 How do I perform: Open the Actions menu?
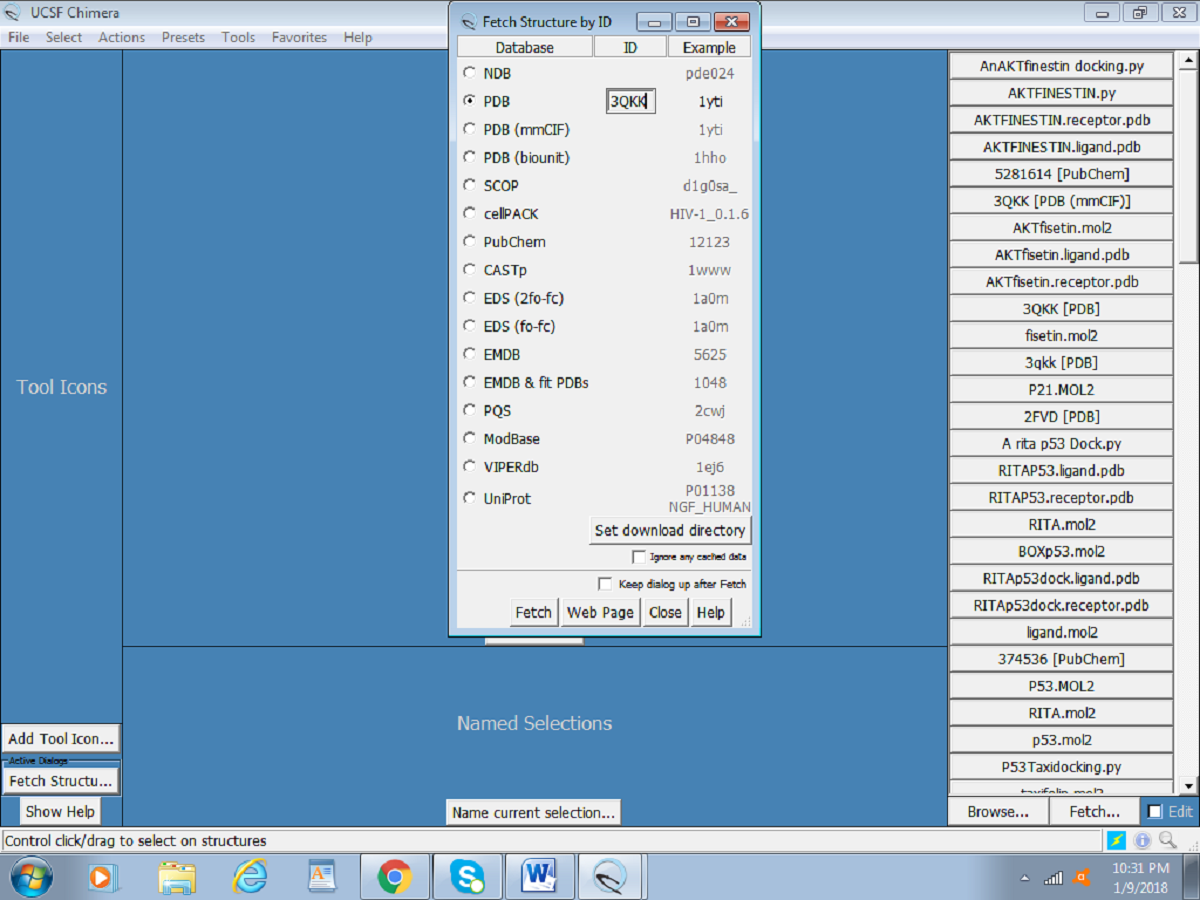[122, 37]
